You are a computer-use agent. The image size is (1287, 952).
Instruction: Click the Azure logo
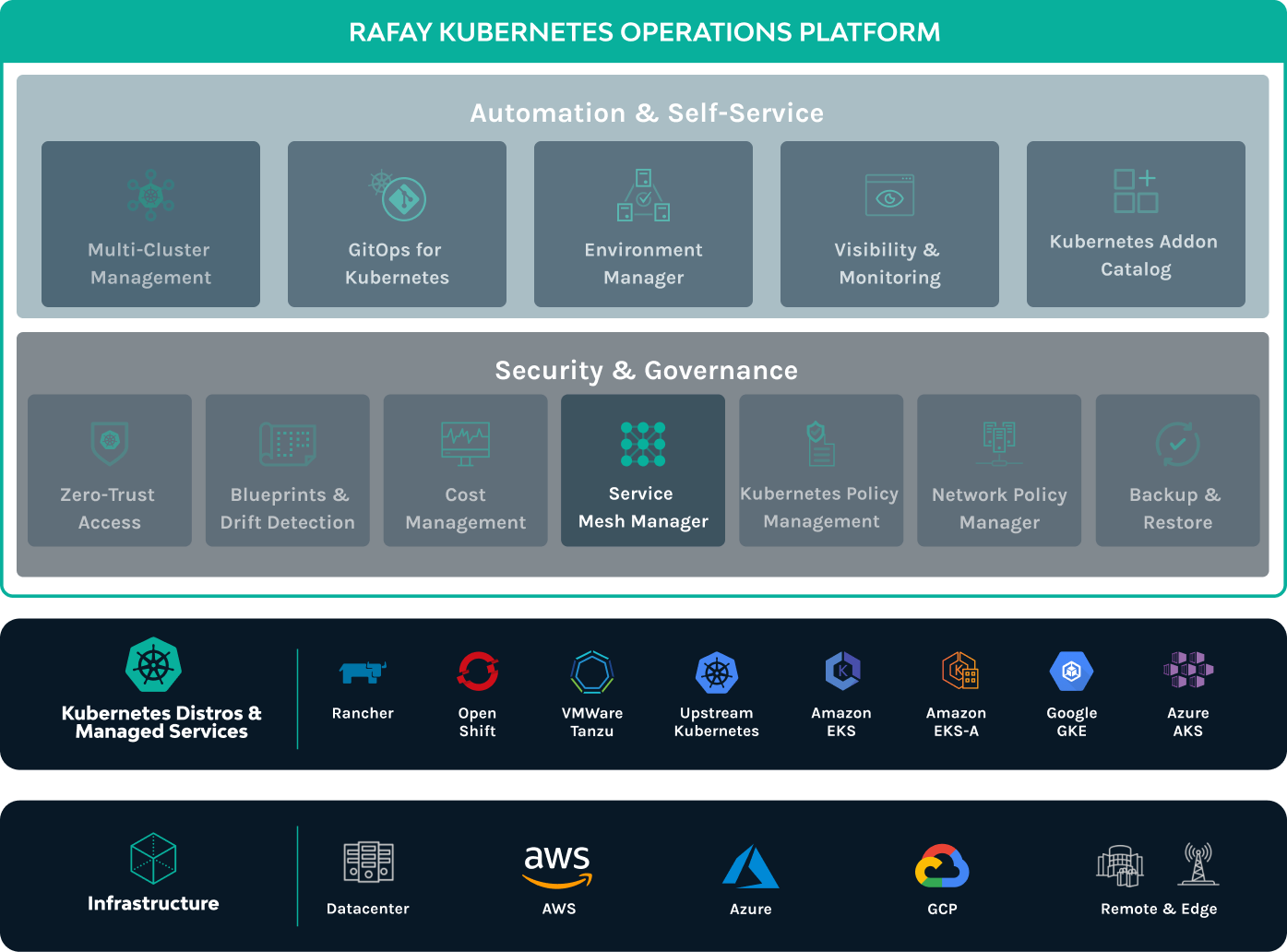750,867
